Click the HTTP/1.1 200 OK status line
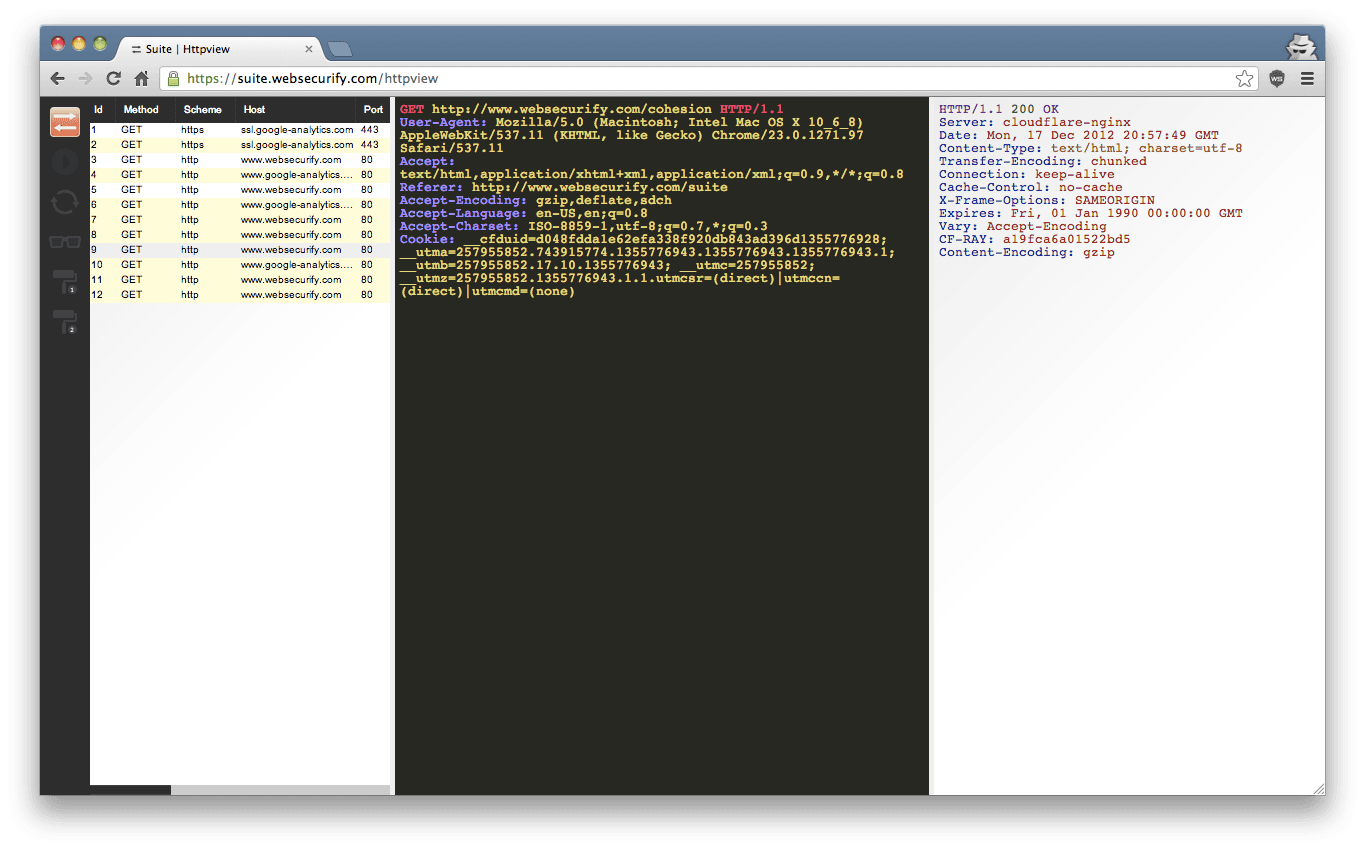The height and width of the screenshot is (850, 1365). 998,109
